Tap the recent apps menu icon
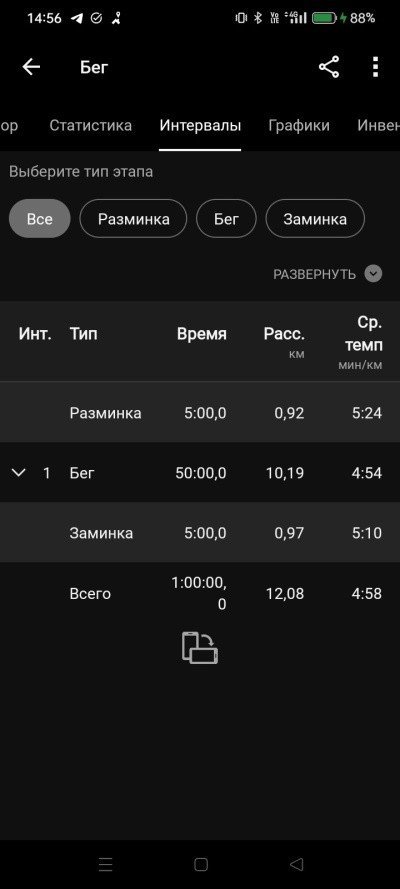This screenshot has height=889, width=400. (105, 864)
